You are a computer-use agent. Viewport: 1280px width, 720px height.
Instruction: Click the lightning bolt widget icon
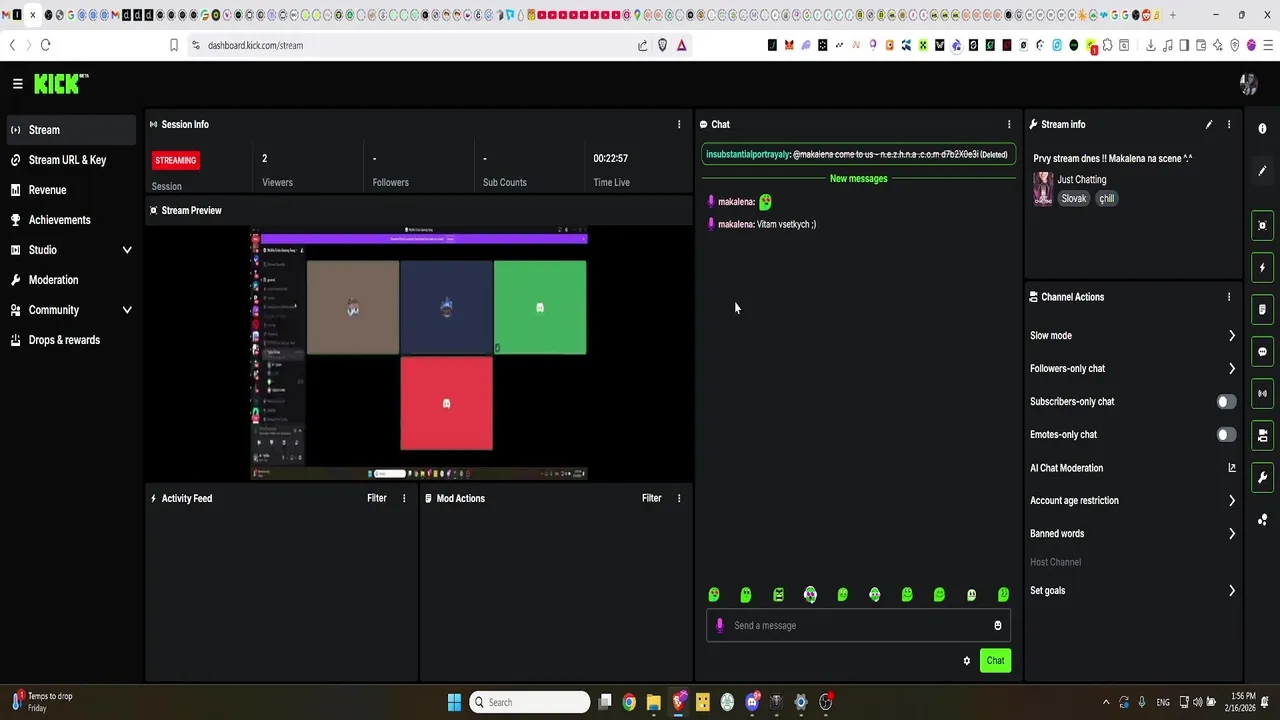(1262, 268)
